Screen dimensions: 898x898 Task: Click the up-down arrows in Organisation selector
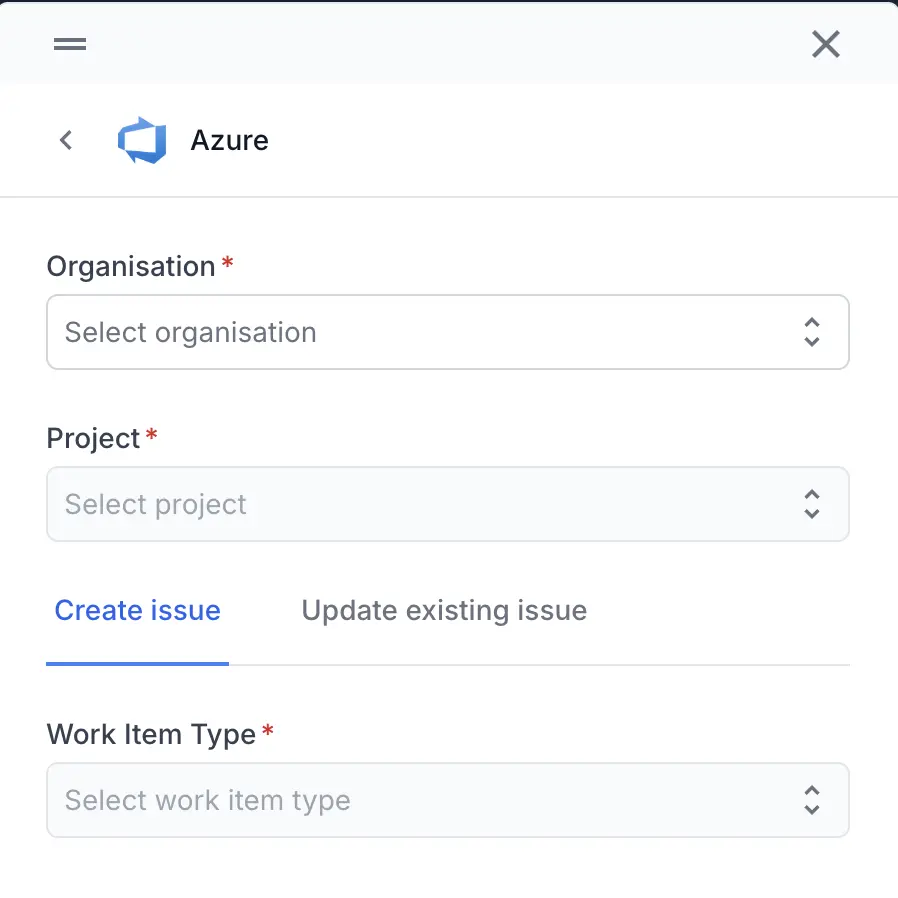pos(811,332)
